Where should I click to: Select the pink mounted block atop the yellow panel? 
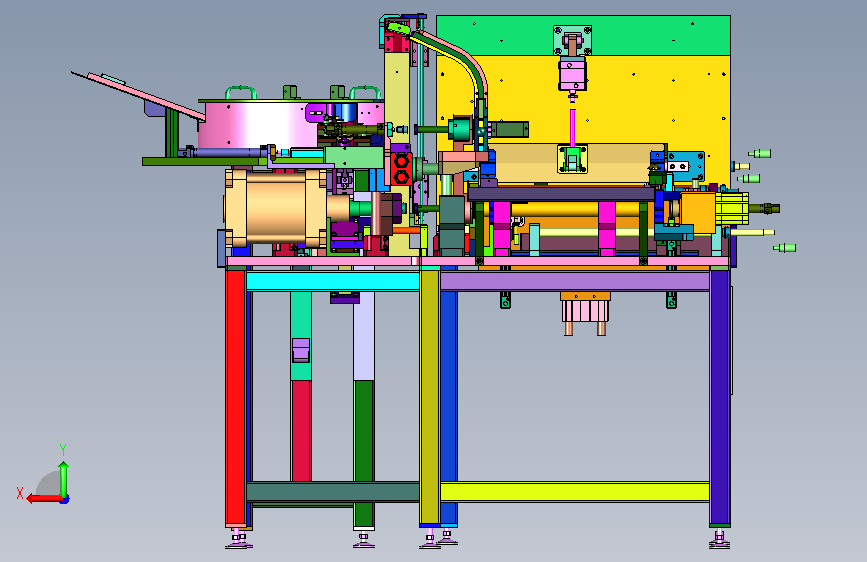coord(572,76)
